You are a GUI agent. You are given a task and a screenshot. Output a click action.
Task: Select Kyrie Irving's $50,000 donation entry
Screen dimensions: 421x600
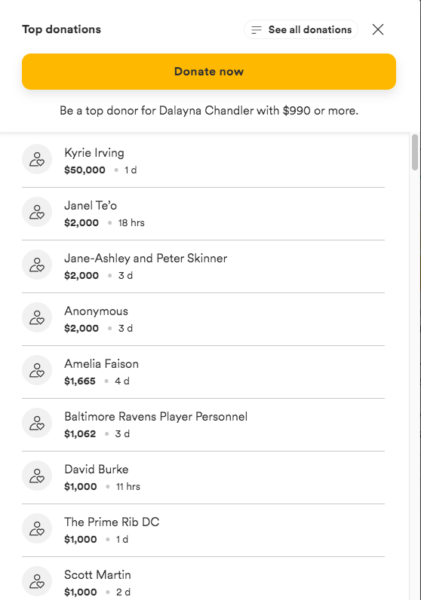tap(203, 161)
